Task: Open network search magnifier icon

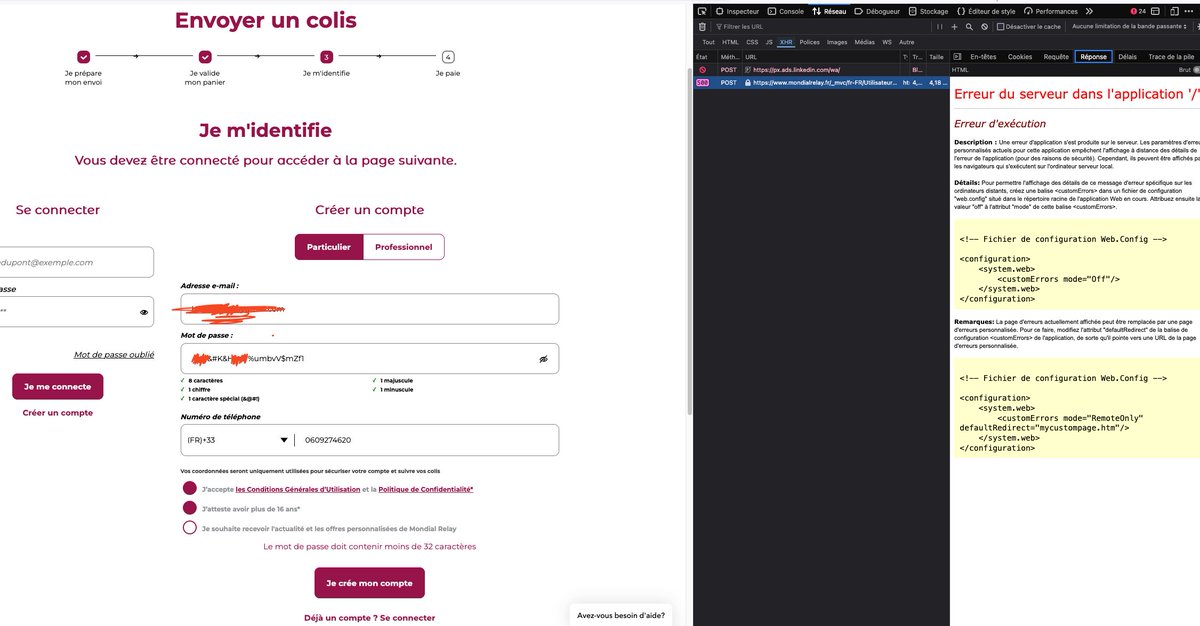Action: [969, 27]
